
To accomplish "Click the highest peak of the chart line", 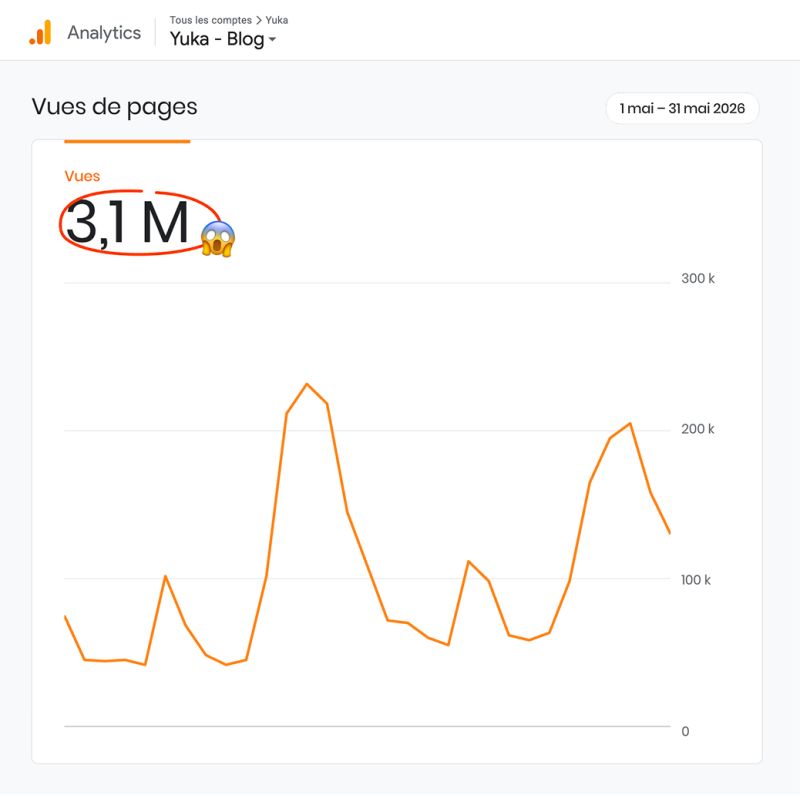I will point(307,384).
